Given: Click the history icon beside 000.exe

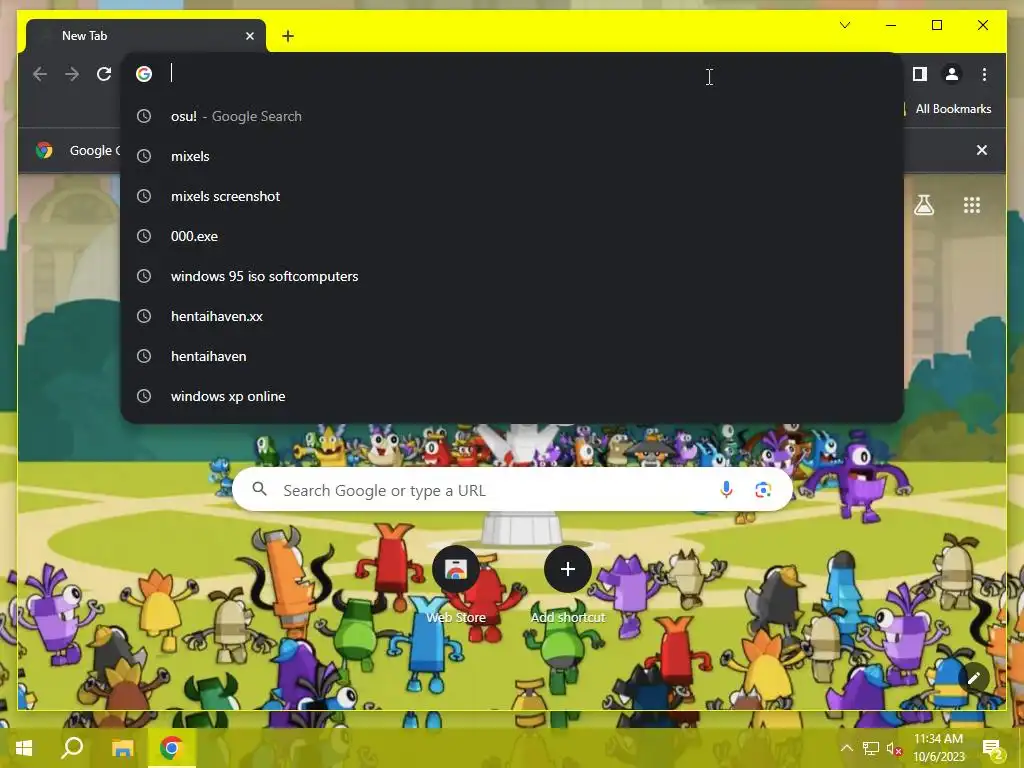Looking at the screenshot, I should pyautogui.click(x=144, y=236).
